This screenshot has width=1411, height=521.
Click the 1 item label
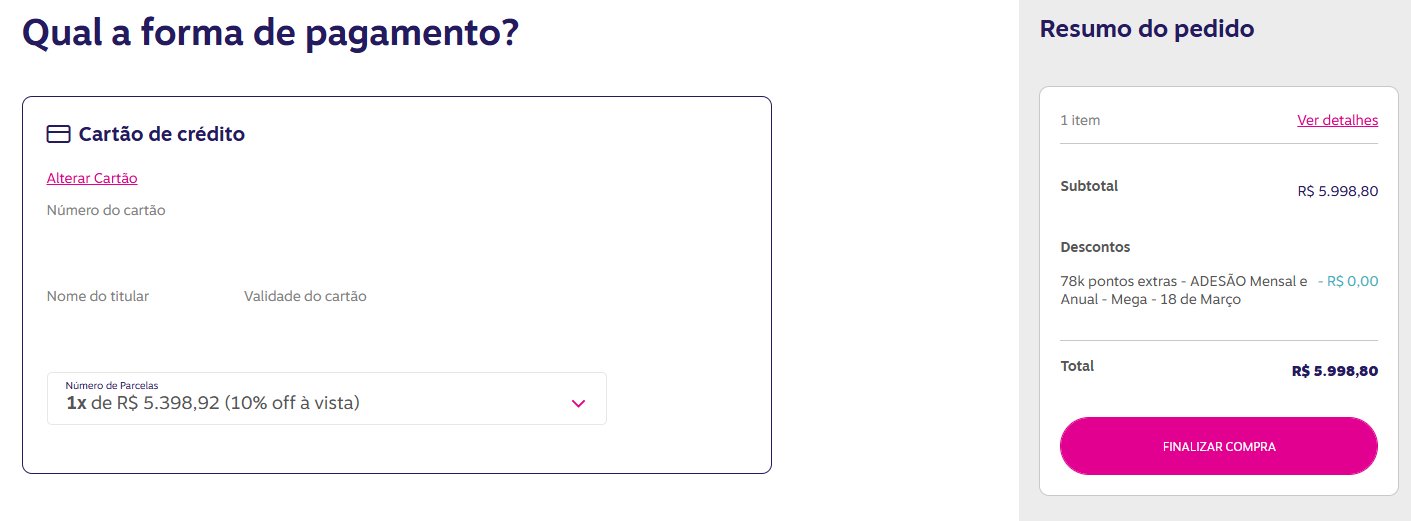(x=1080, y=120)
